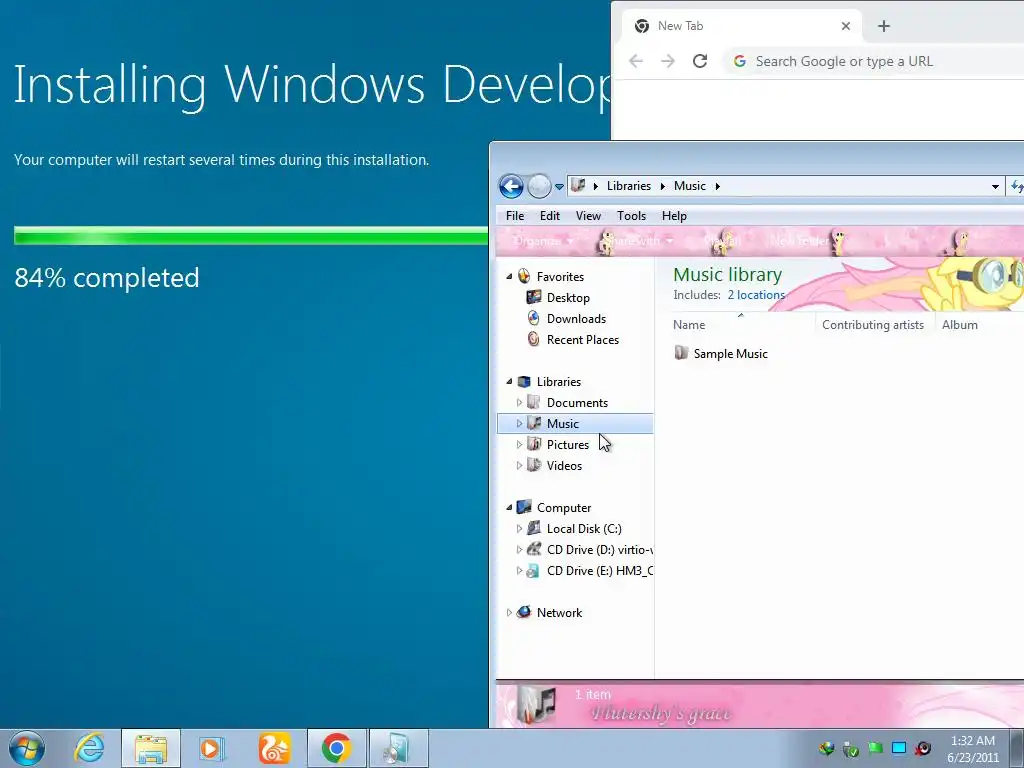This screenshot has height=768, width=1024.
Task: Click the 2 locations link
Action: click(756, 295)
